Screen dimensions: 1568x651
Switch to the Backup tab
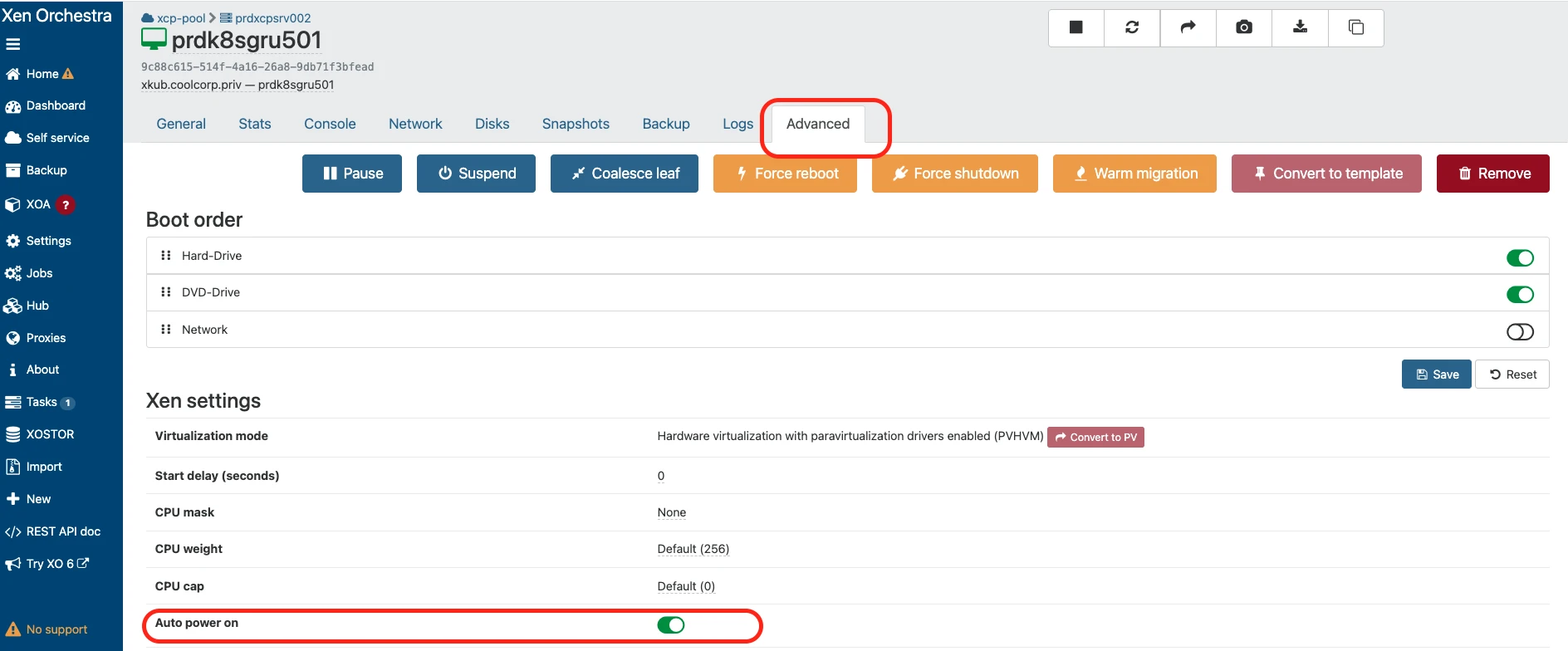pos(666,124)
